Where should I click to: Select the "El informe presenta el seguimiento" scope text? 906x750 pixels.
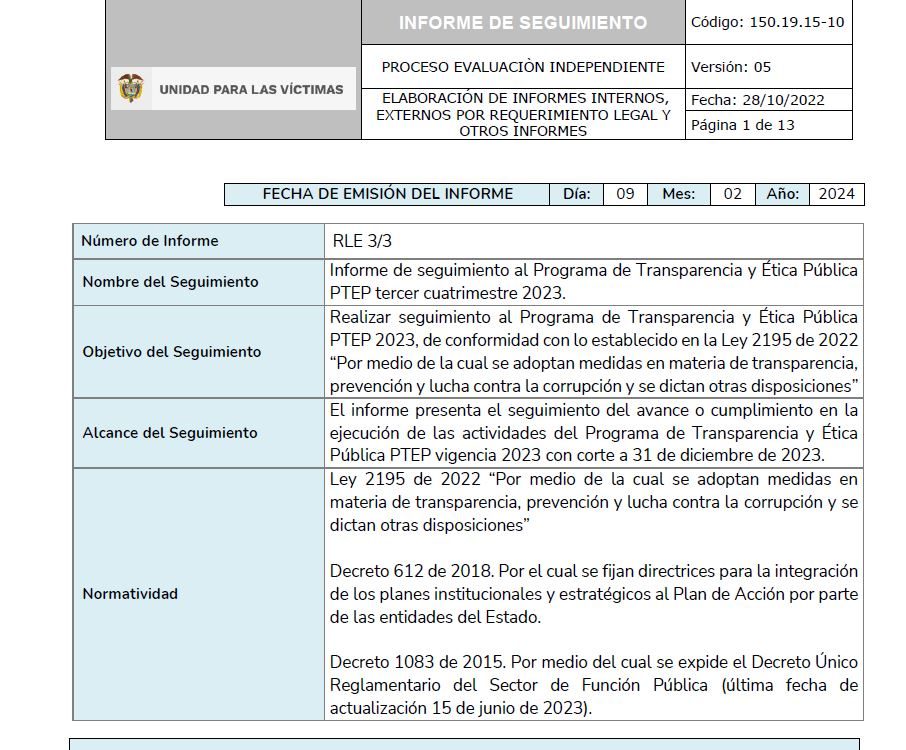(x=593, y=433)
